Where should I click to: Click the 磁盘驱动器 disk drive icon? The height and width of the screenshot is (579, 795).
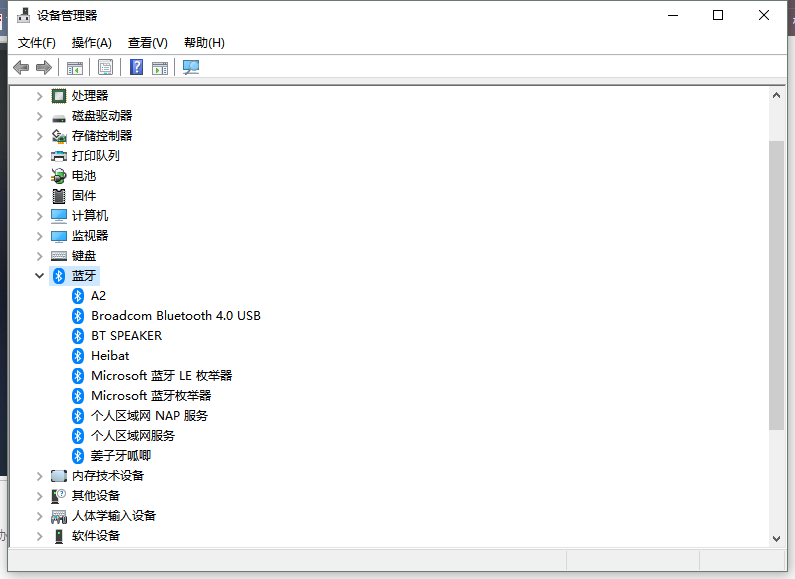pyautogui.click(x=59, y=119)
